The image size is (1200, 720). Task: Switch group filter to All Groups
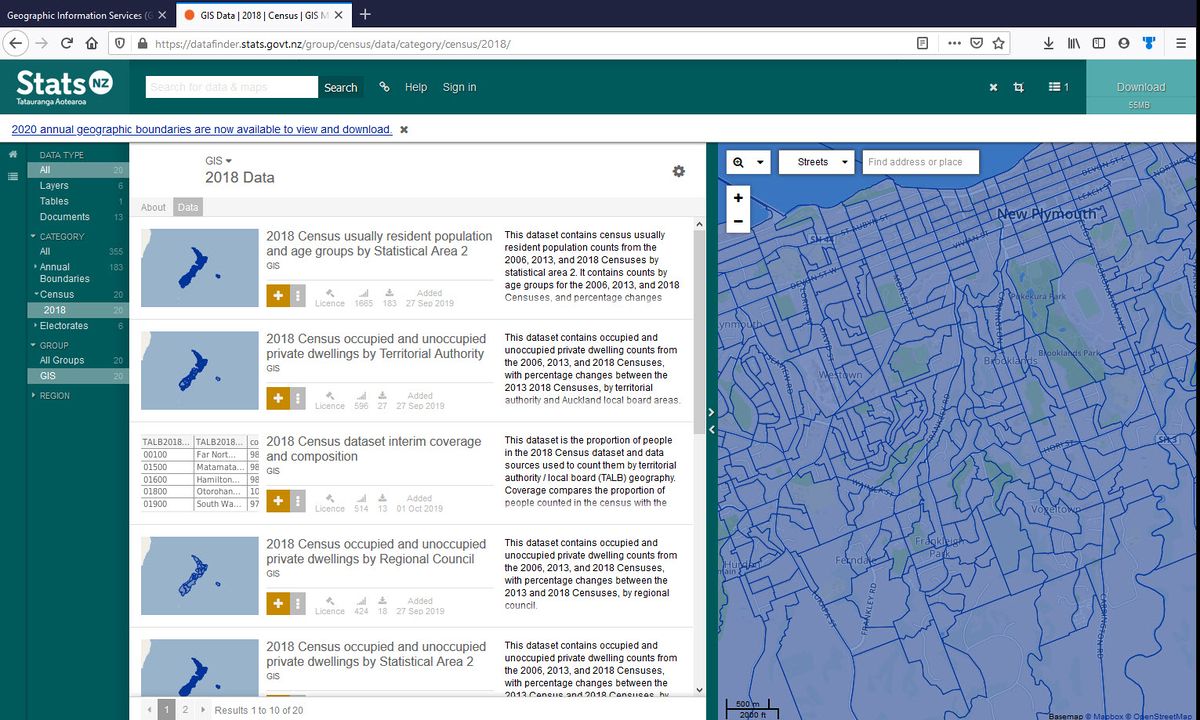pos(61,360)
